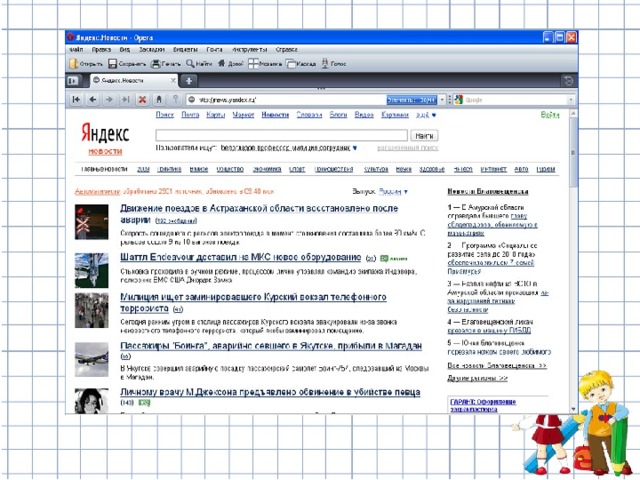Click the shuttle news thumbnail
The width and height of the screenshot is (640, 480).
(x=92, y=271)
